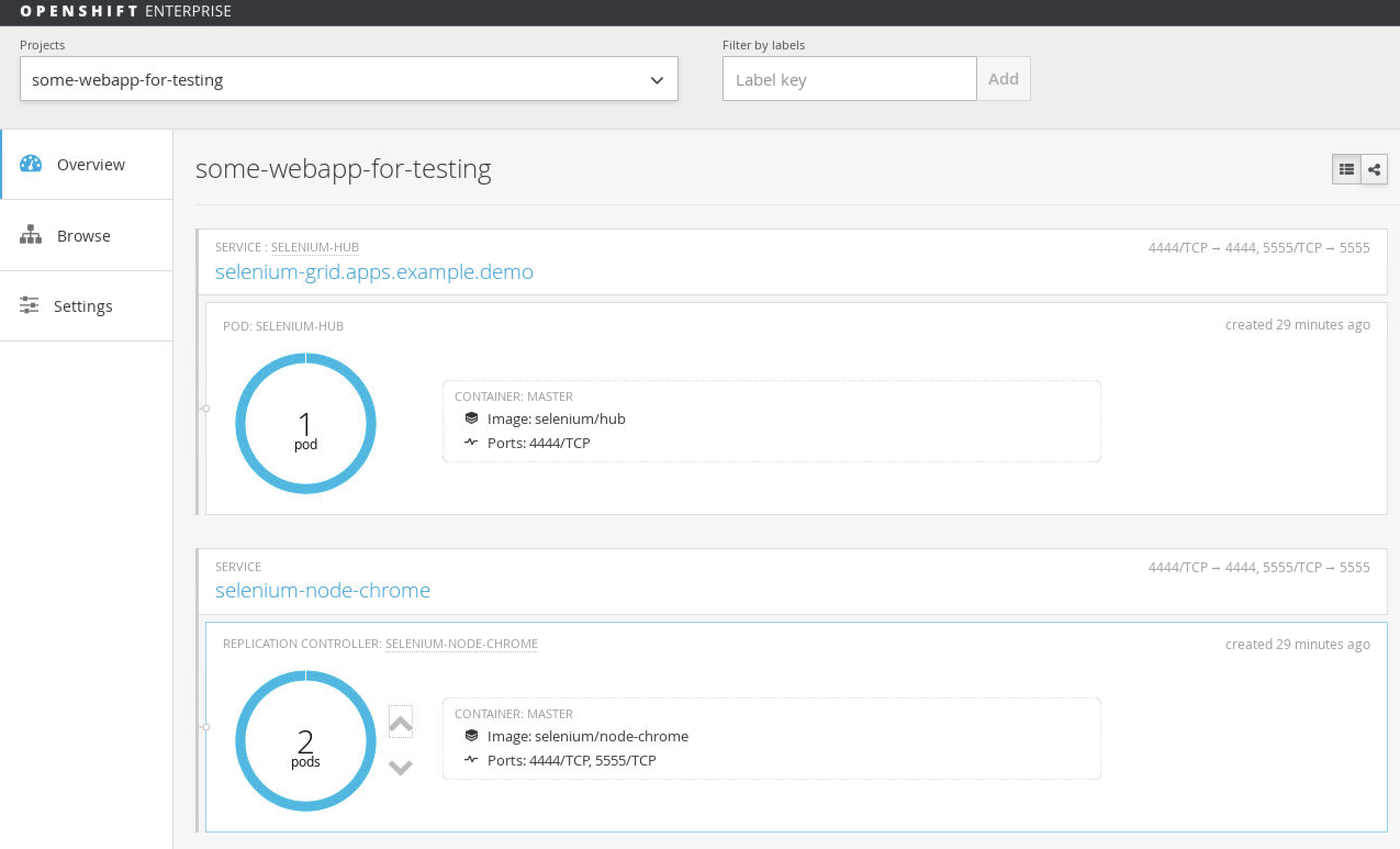Click ports pulse icon in selenium-hub container
The image size is (1400, 849).
[x=471, y=442]
